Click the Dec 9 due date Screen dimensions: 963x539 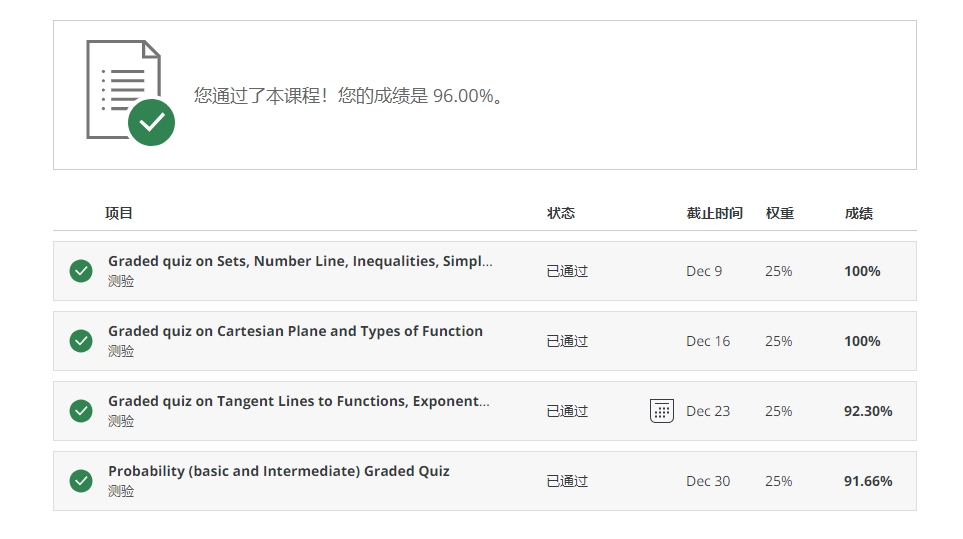(704, 271)
